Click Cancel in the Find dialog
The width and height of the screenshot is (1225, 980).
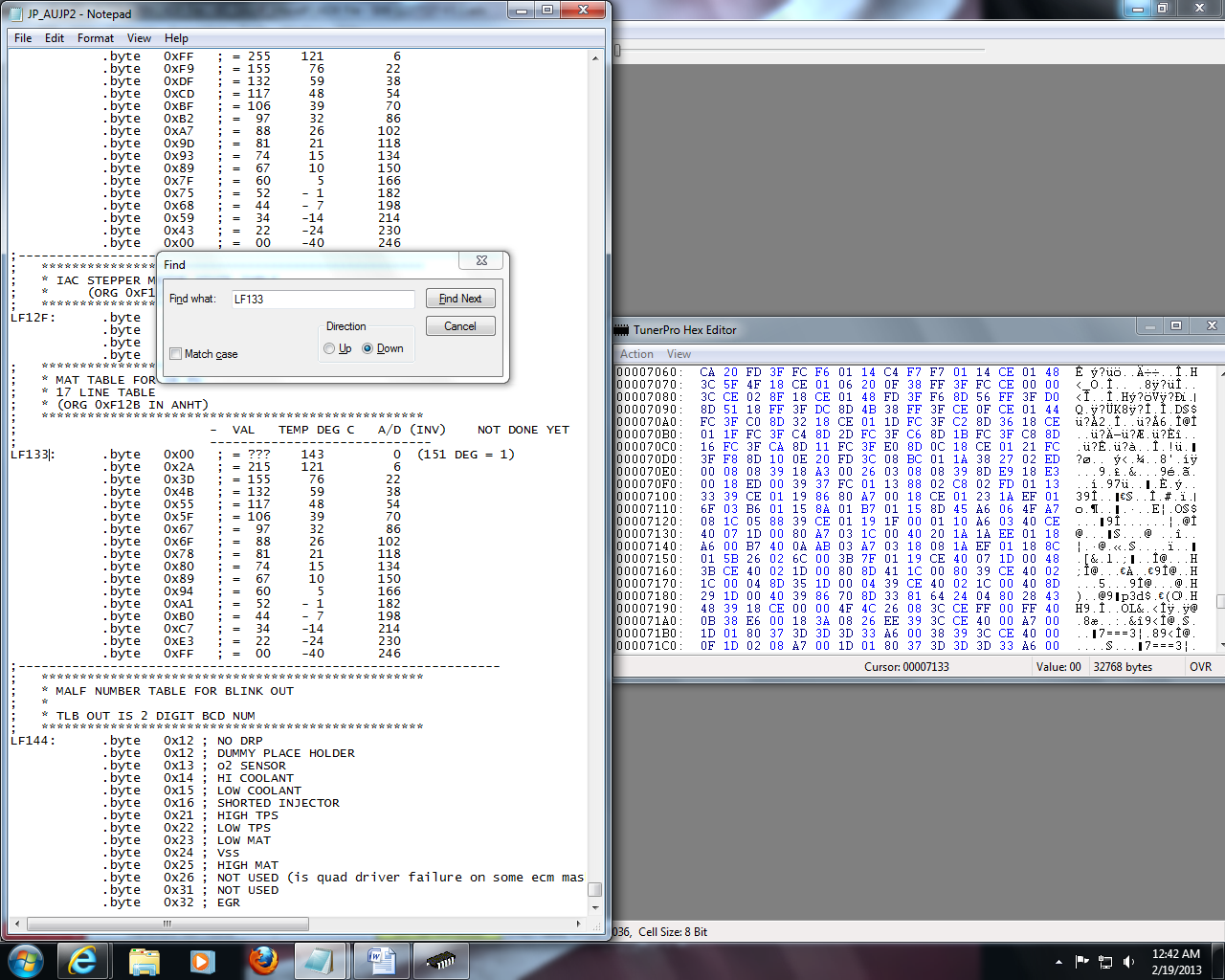coord(460,326)
